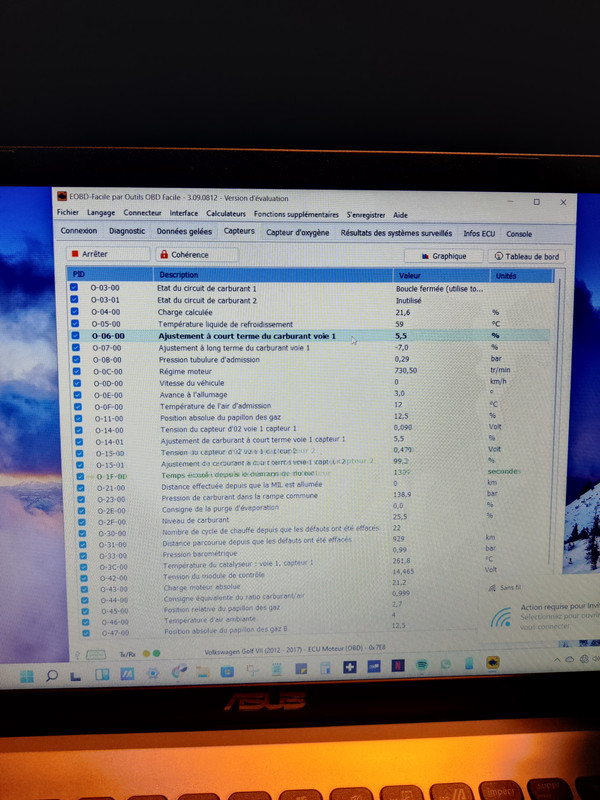Screen dimensions: 600x800
Task: Uncheck PID 0-0D-00 Vitesse du véhicule checkbox
Action: tap(77, 383)
